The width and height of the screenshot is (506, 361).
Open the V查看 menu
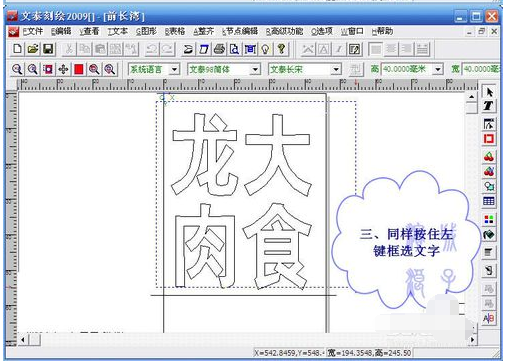(89, 31)
